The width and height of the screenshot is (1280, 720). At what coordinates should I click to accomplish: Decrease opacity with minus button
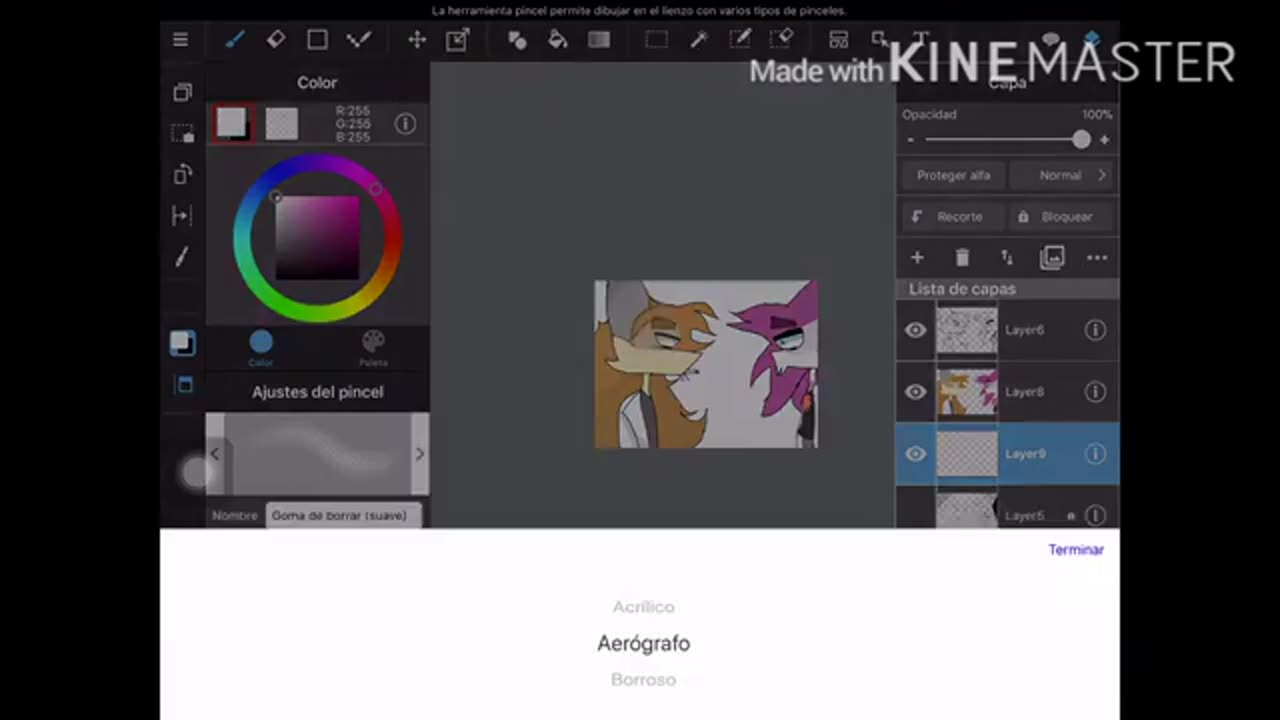(910, 140)
